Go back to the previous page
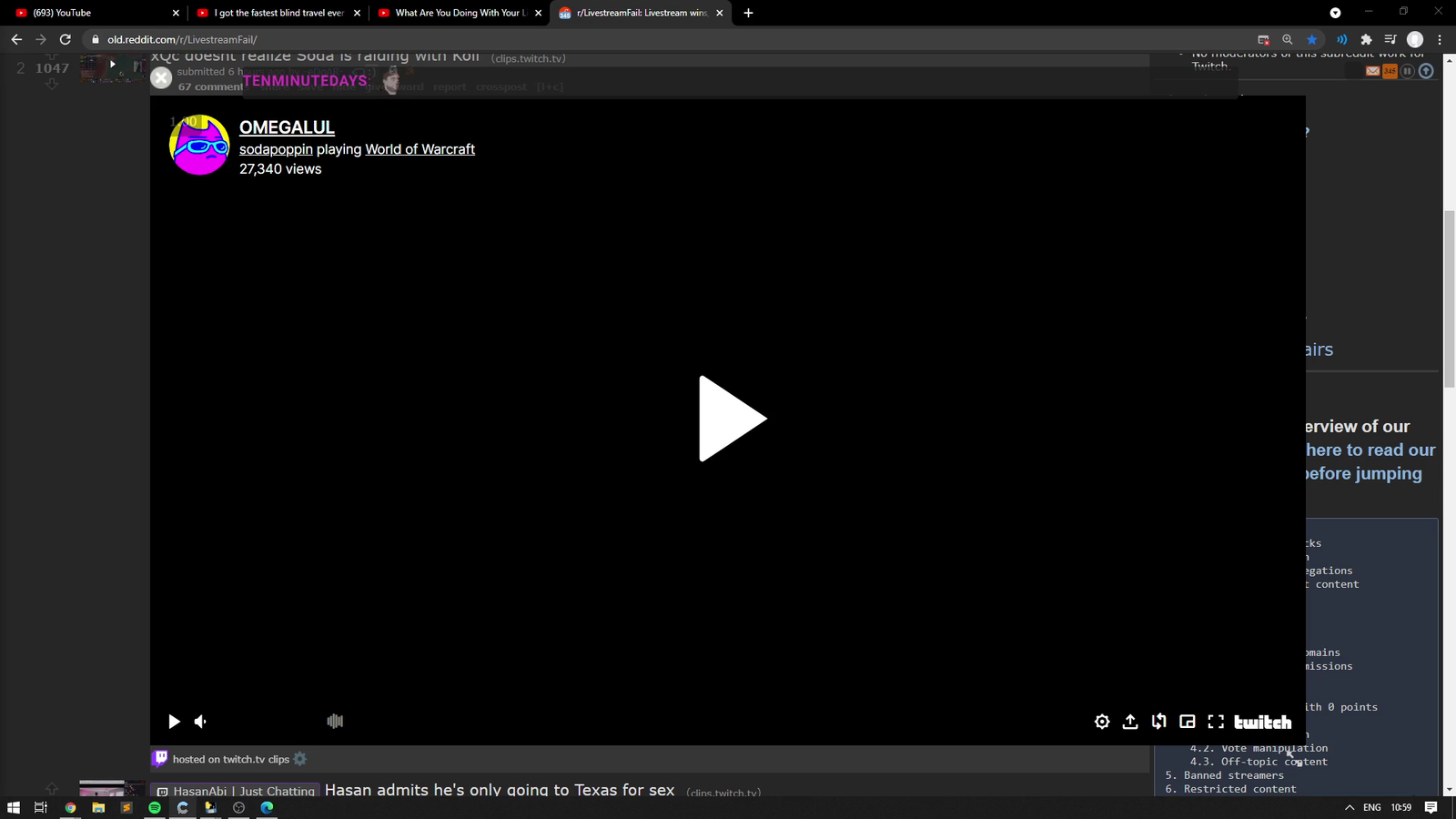The height and width of the screenshot is (819, 1456). [16, 39]
